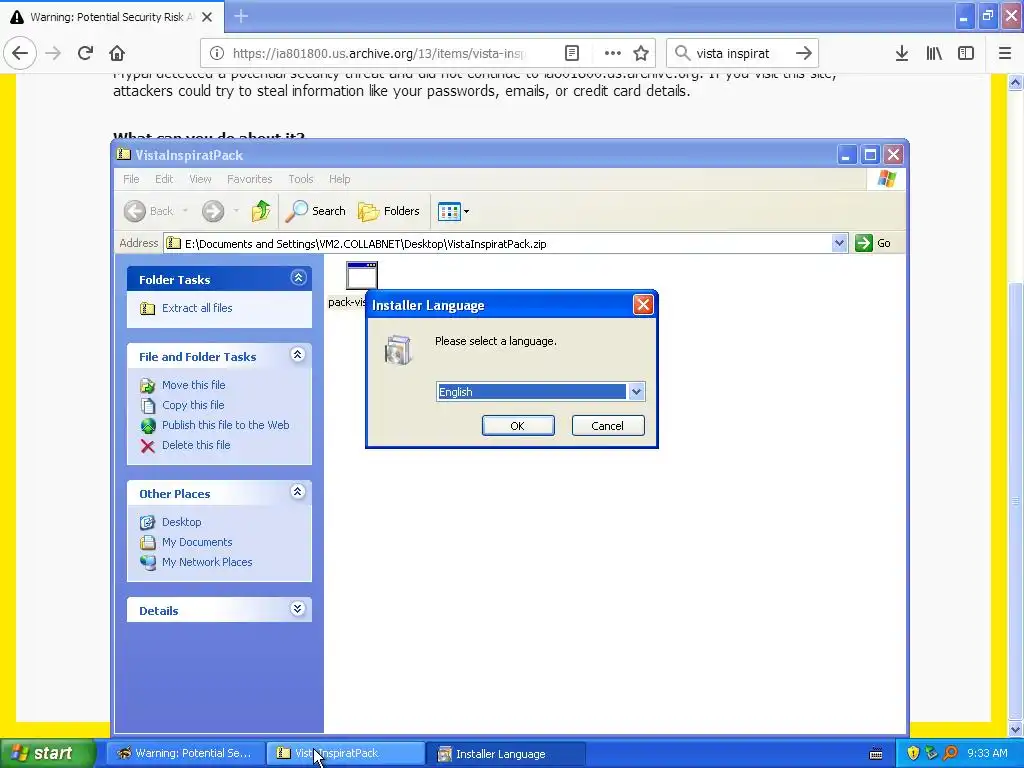Collapse Other Places panel
This screenshot has width=1024, height=768.
(298, 492)
